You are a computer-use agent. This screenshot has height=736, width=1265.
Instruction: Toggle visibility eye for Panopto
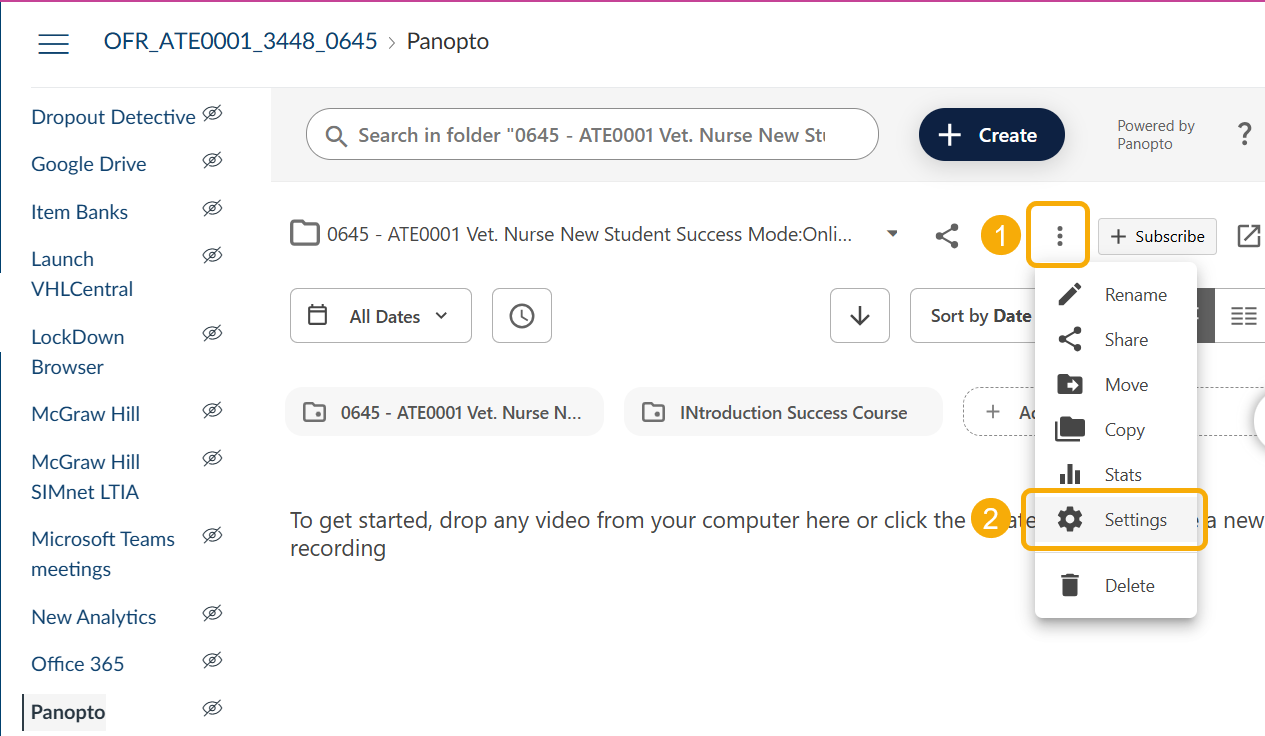212,709
